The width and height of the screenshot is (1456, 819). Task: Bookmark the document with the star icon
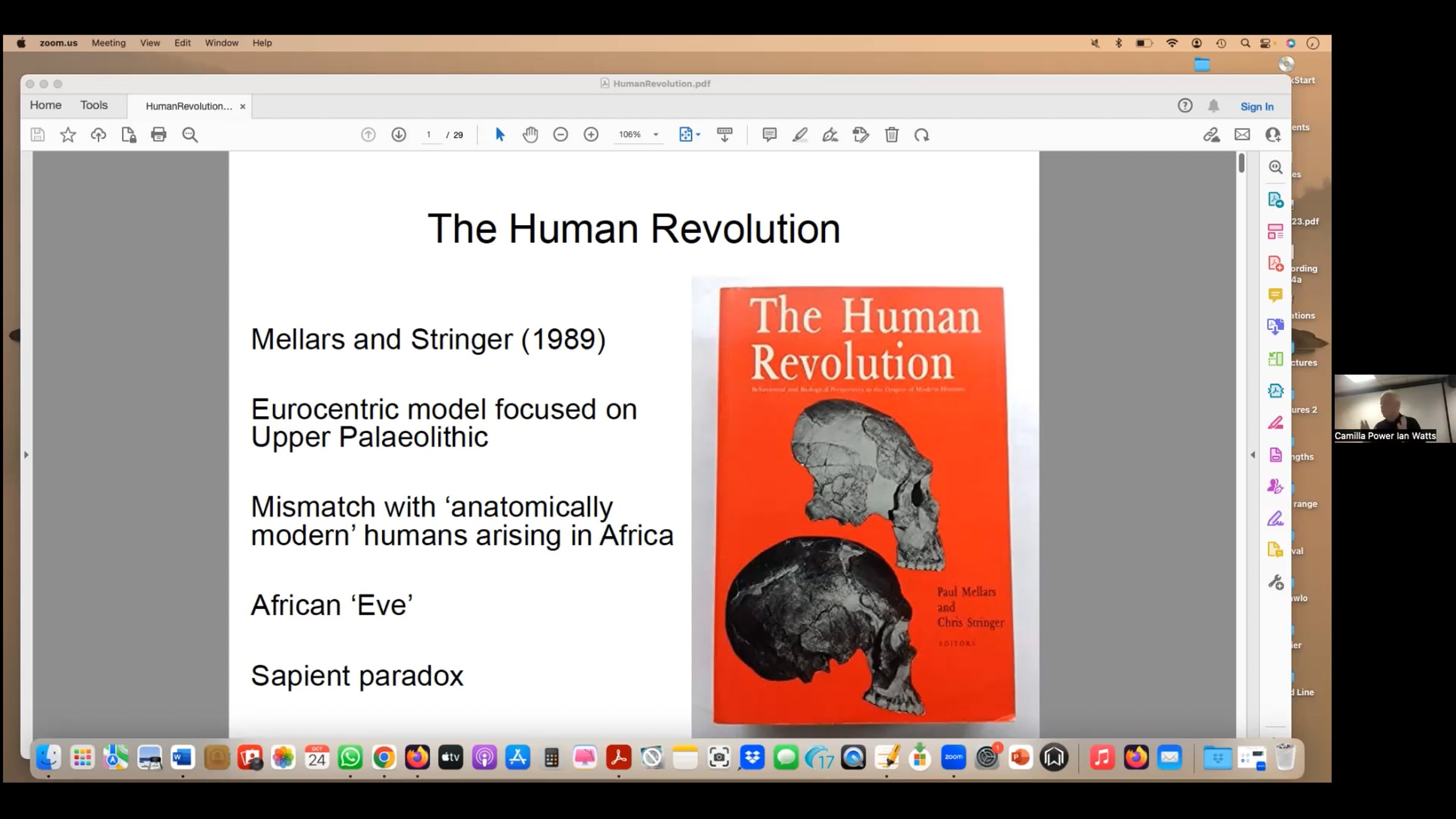(68, 135)
